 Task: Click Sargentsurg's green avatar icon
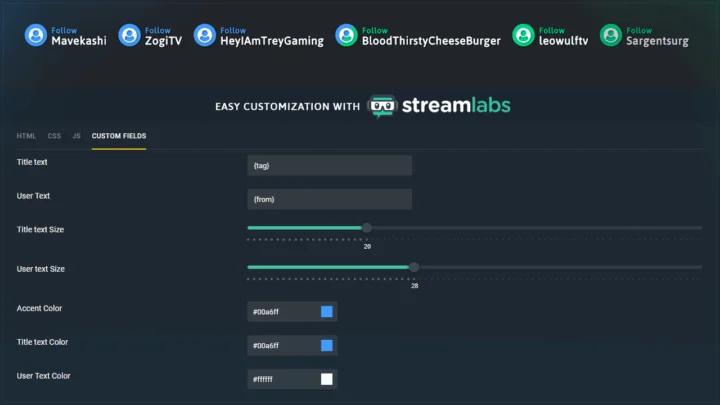coord(611,36)
